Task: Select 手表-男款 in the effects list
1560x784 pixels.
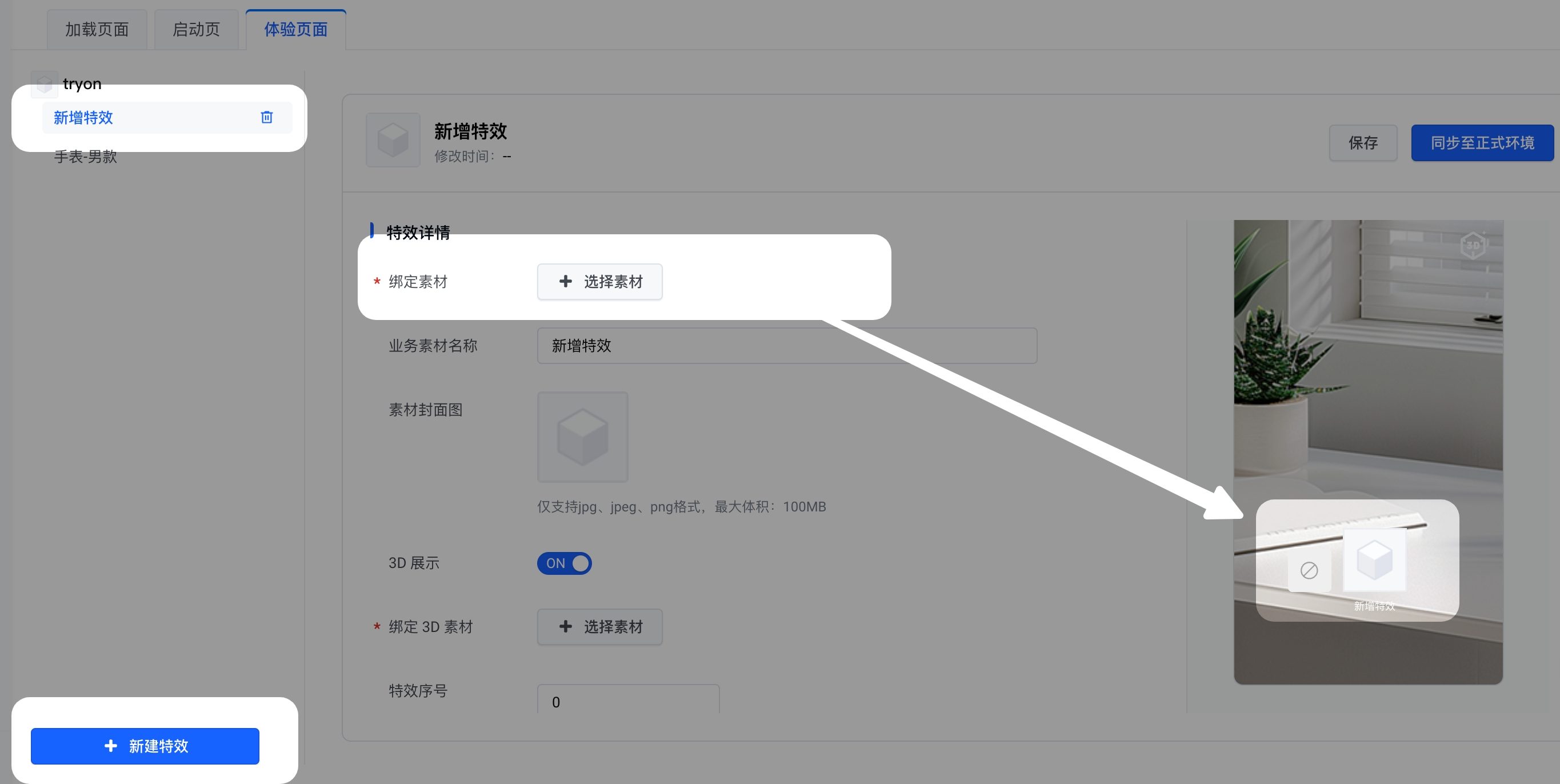Action: pos(85,157)
